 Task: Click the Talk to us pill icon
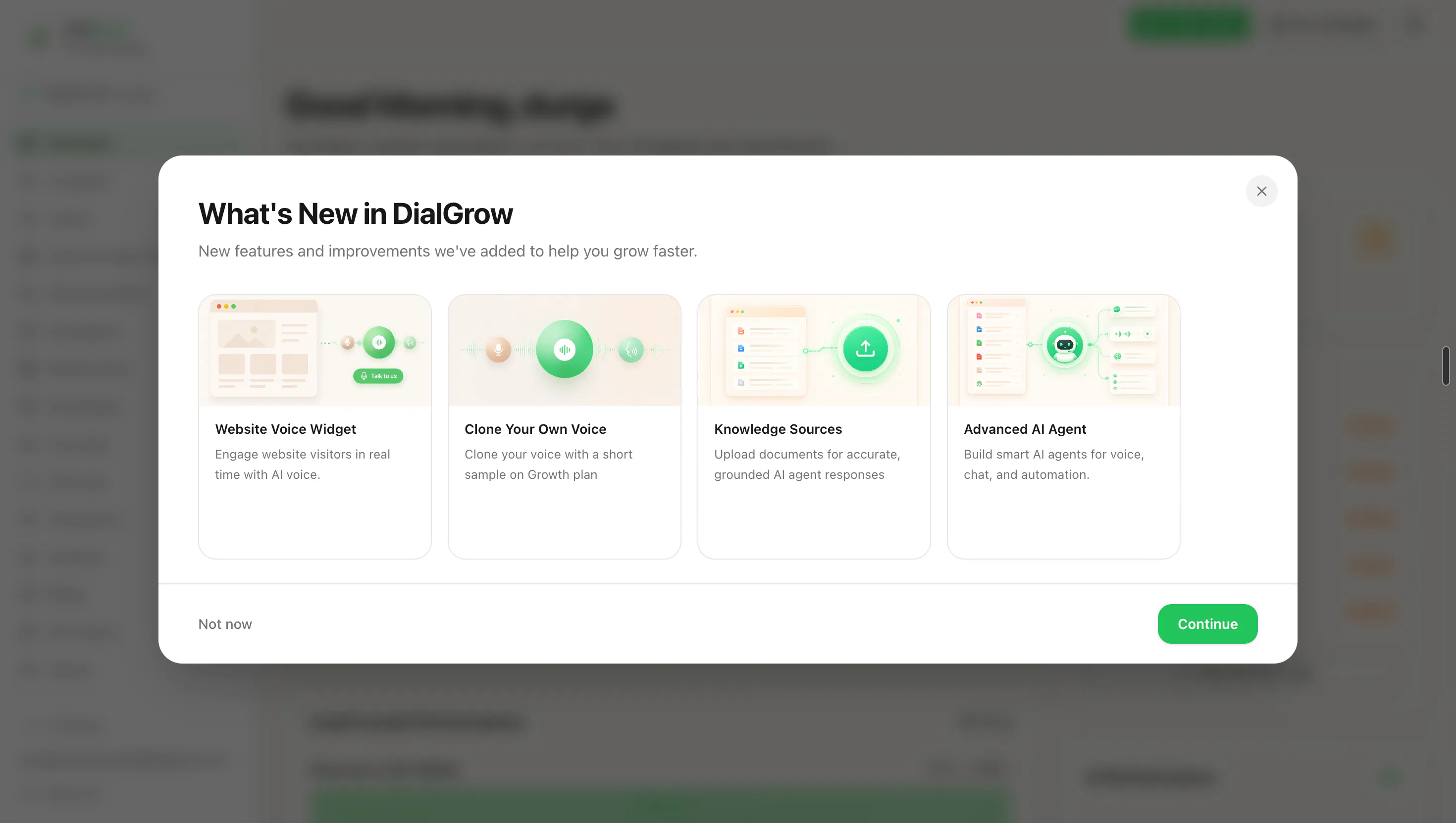378,376
